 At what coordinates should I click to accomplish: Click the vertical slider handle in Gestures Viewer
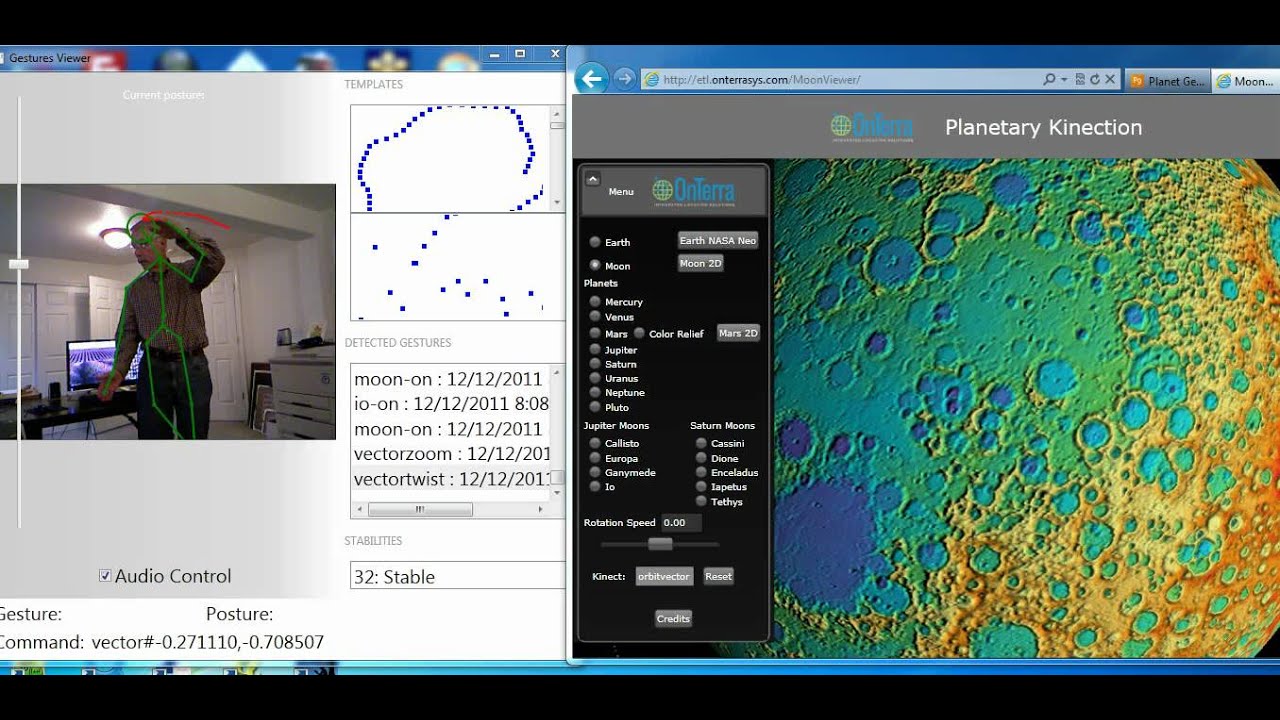click(18, 264)
